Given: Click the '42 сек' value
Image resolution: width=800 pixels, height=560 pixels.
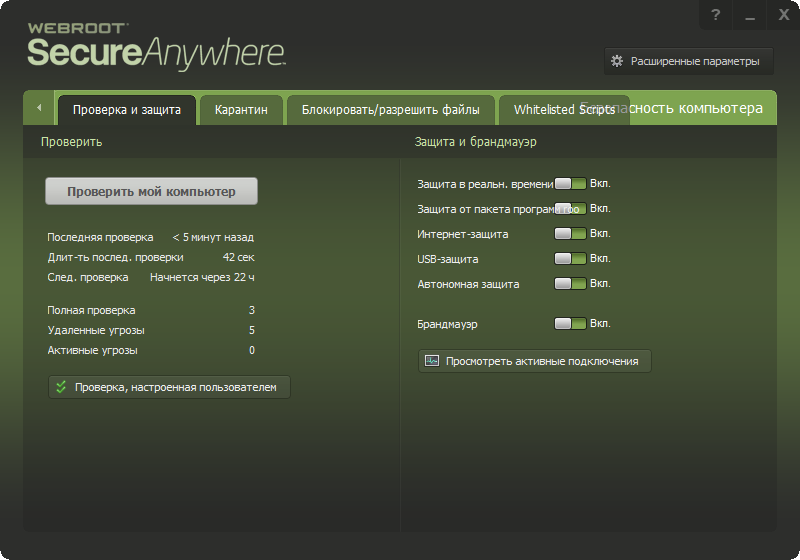Looking at the screenshot, I should [238, 258].
